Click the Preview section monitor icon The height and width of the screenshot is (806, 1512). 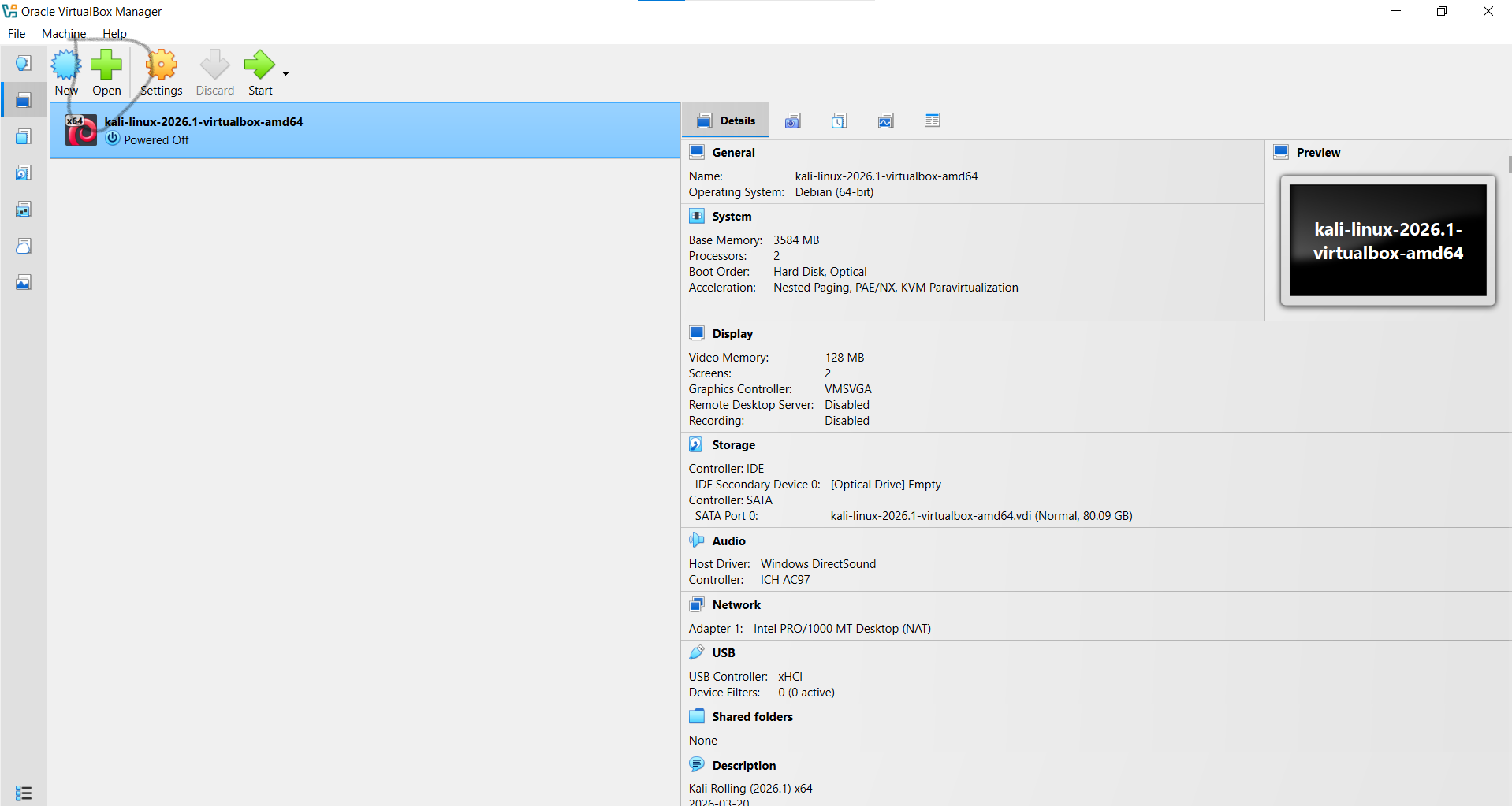click(x=1281, y=152)
